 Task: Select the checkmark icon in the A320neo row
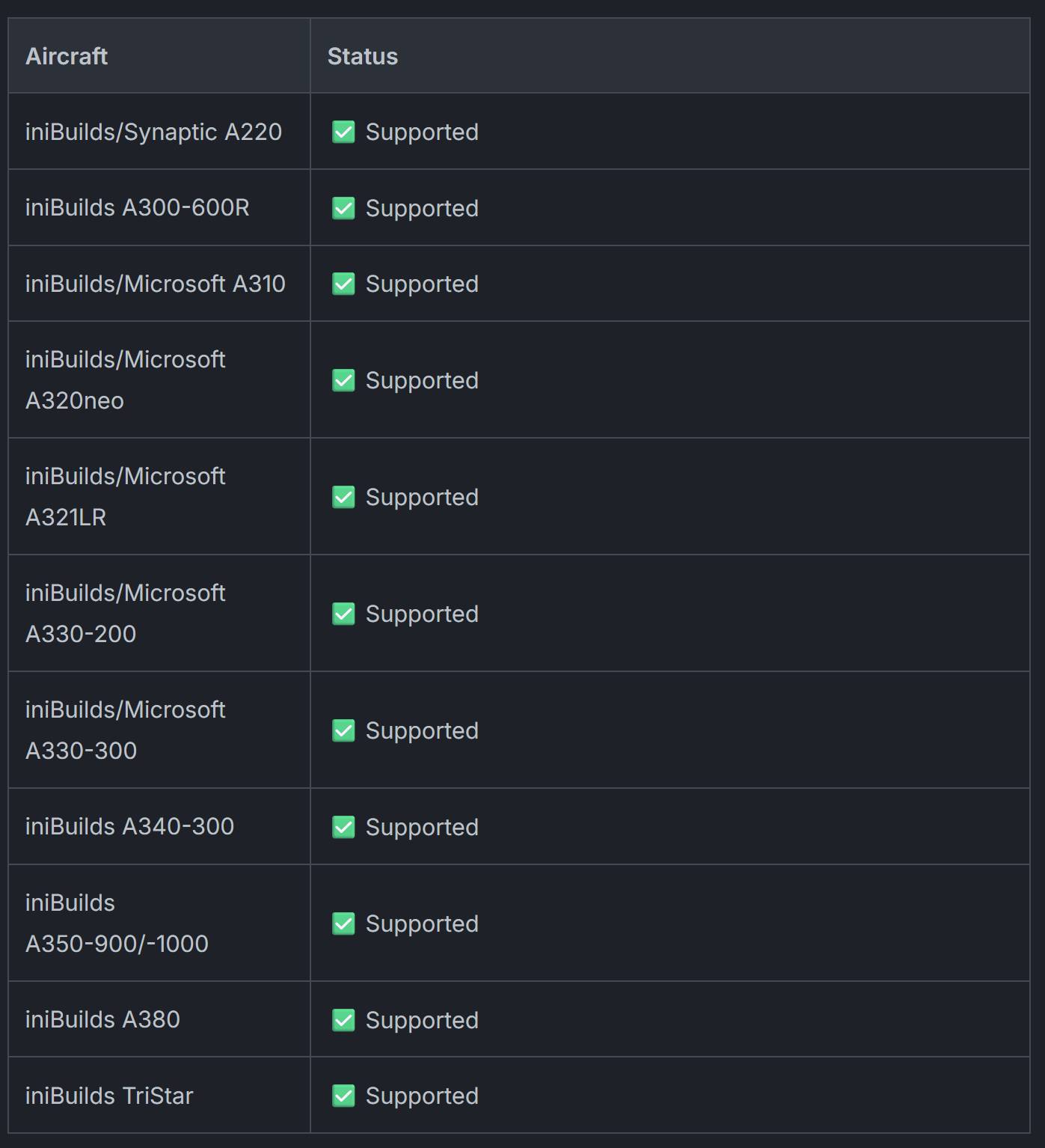(x=343, y=380)
